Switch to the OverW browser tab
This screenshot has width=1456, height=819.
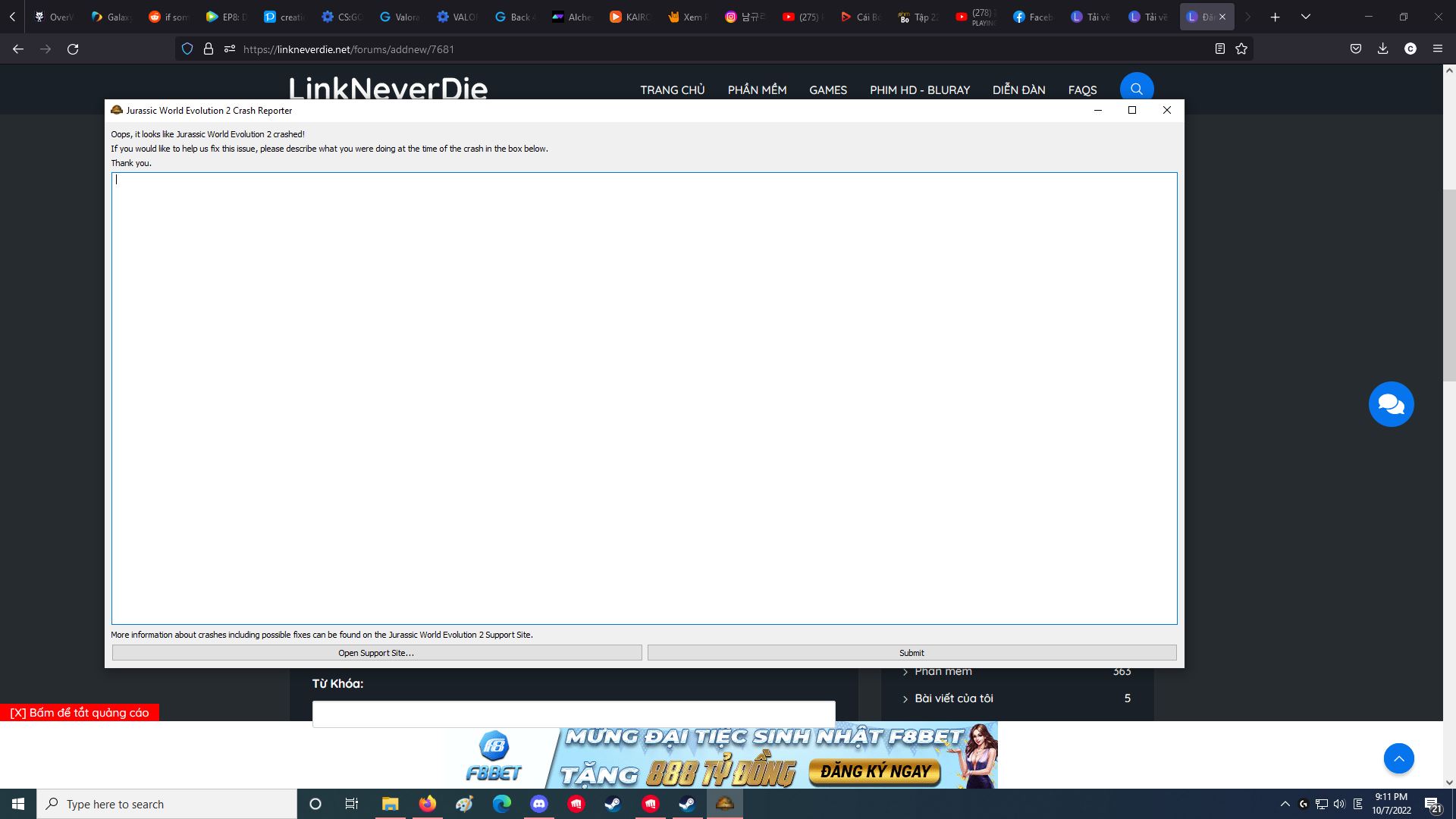tap(55, 17)
